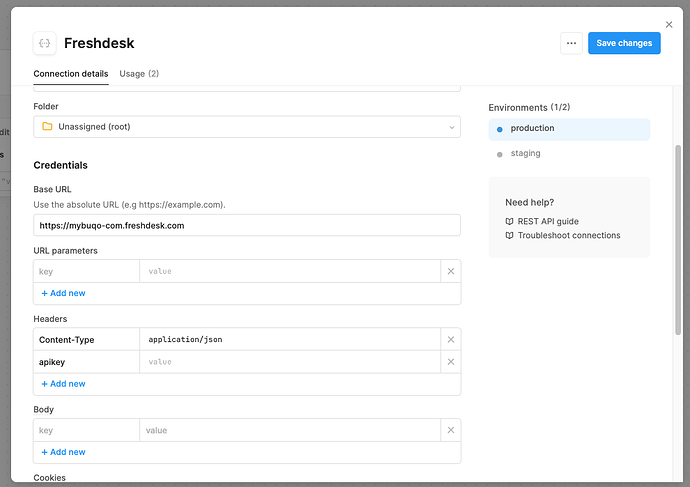
Task: Close the Freshdesk dialog with the X
Action: point(669,25)
